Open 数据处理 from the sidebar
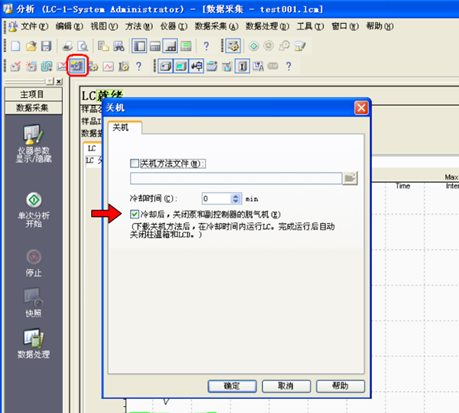The width and height of the screenshot is (459, 413). [x=34, y=343]
